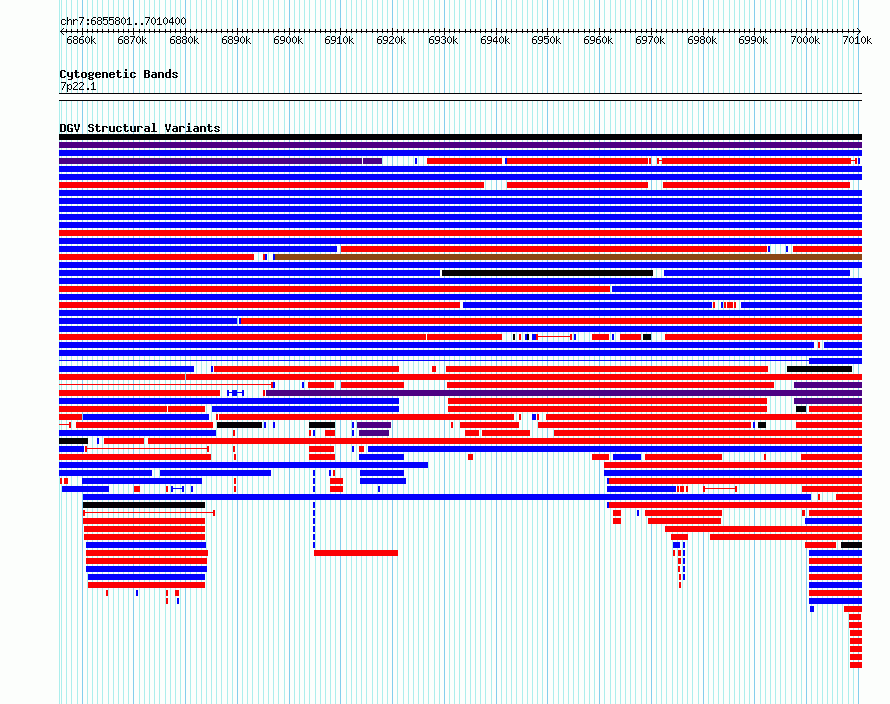Select the full-width black variant bar at top

point(460,137)
